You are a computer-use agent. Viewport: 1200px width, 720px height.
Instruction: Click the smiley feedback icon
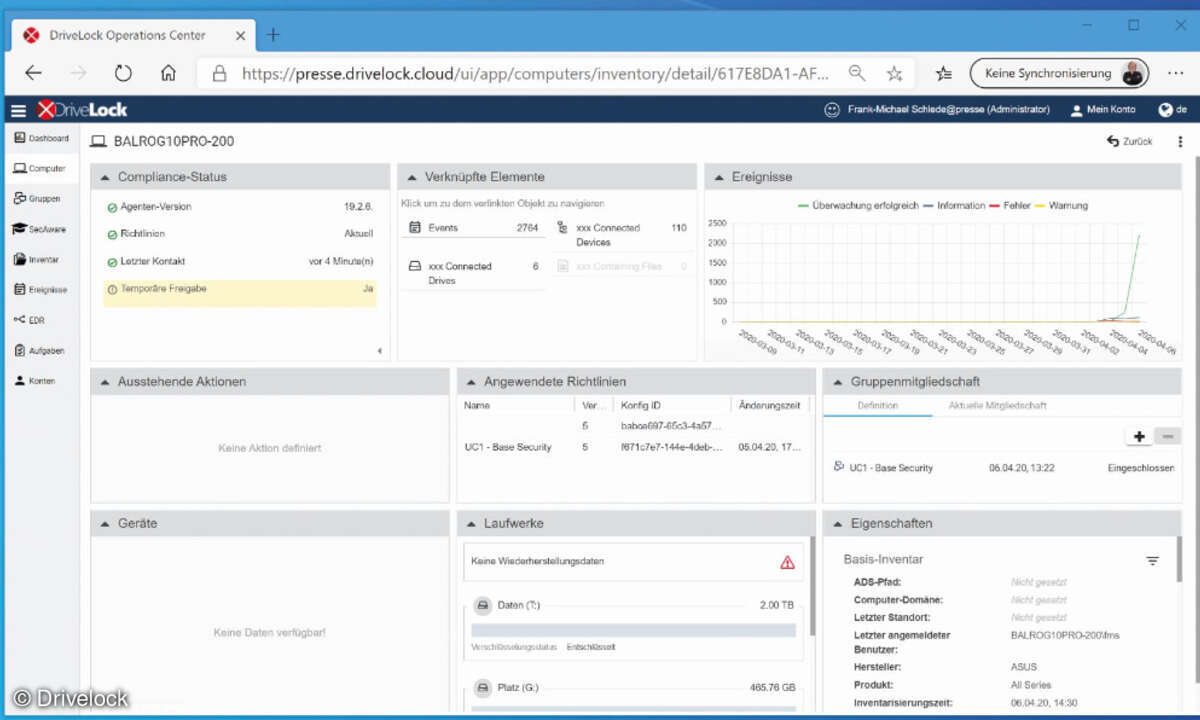click(x=831, y=110)
